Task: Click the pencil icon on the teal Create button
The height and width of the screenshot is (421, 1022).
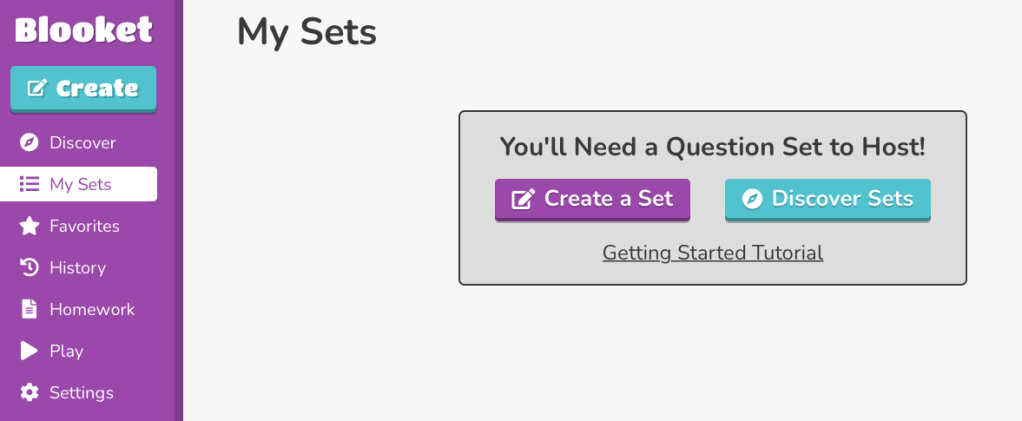Action: tap(38, 89)
